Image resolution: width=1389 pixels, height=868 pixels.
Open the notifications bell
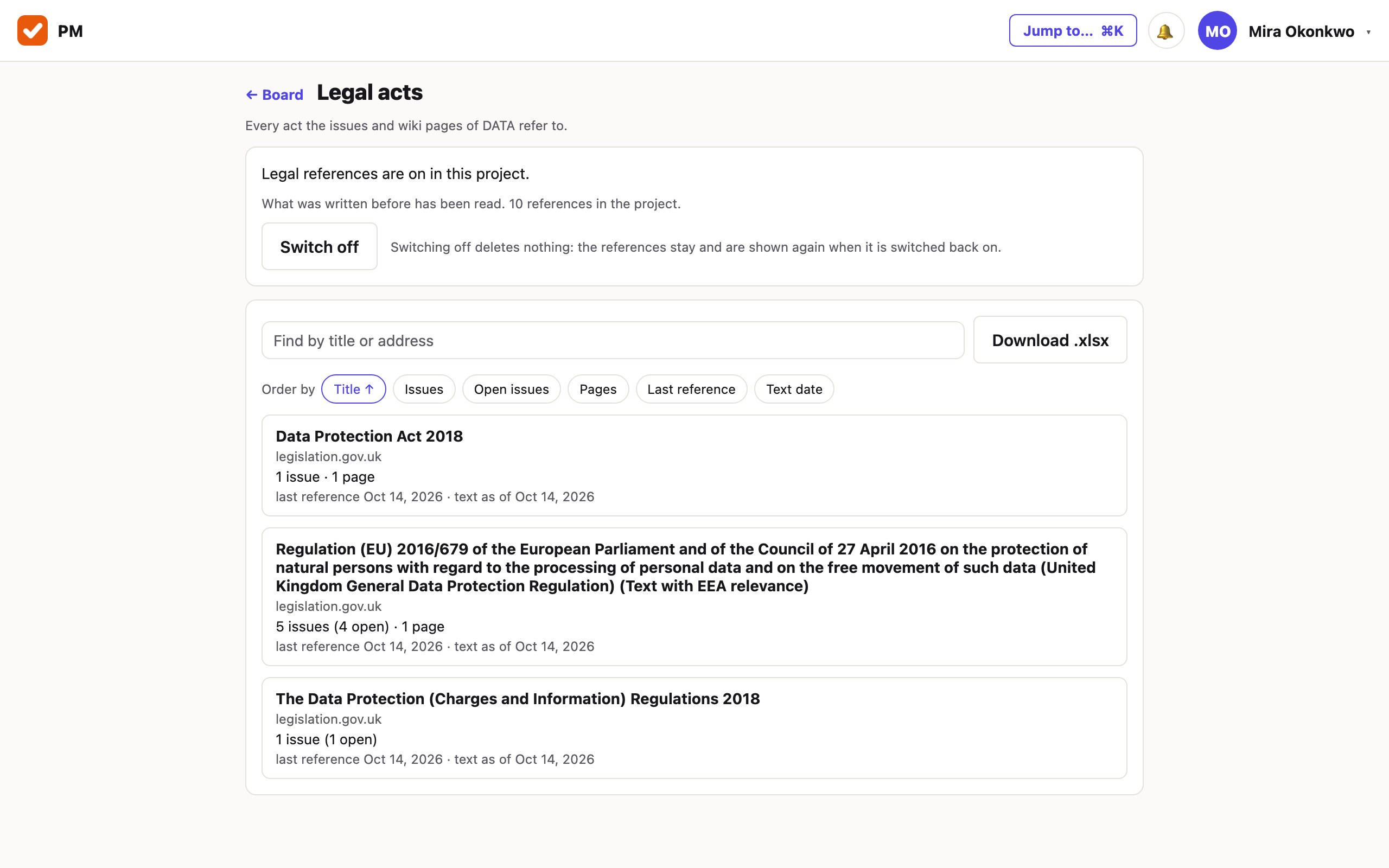[x=1165, y=31]
